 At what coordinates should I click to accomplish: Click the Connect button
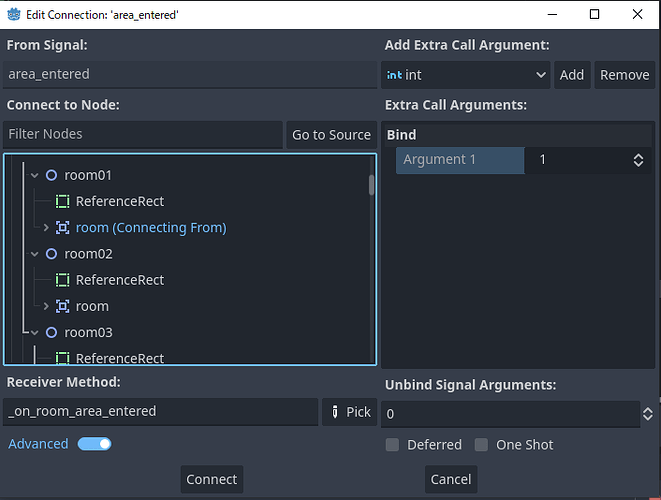212,479
